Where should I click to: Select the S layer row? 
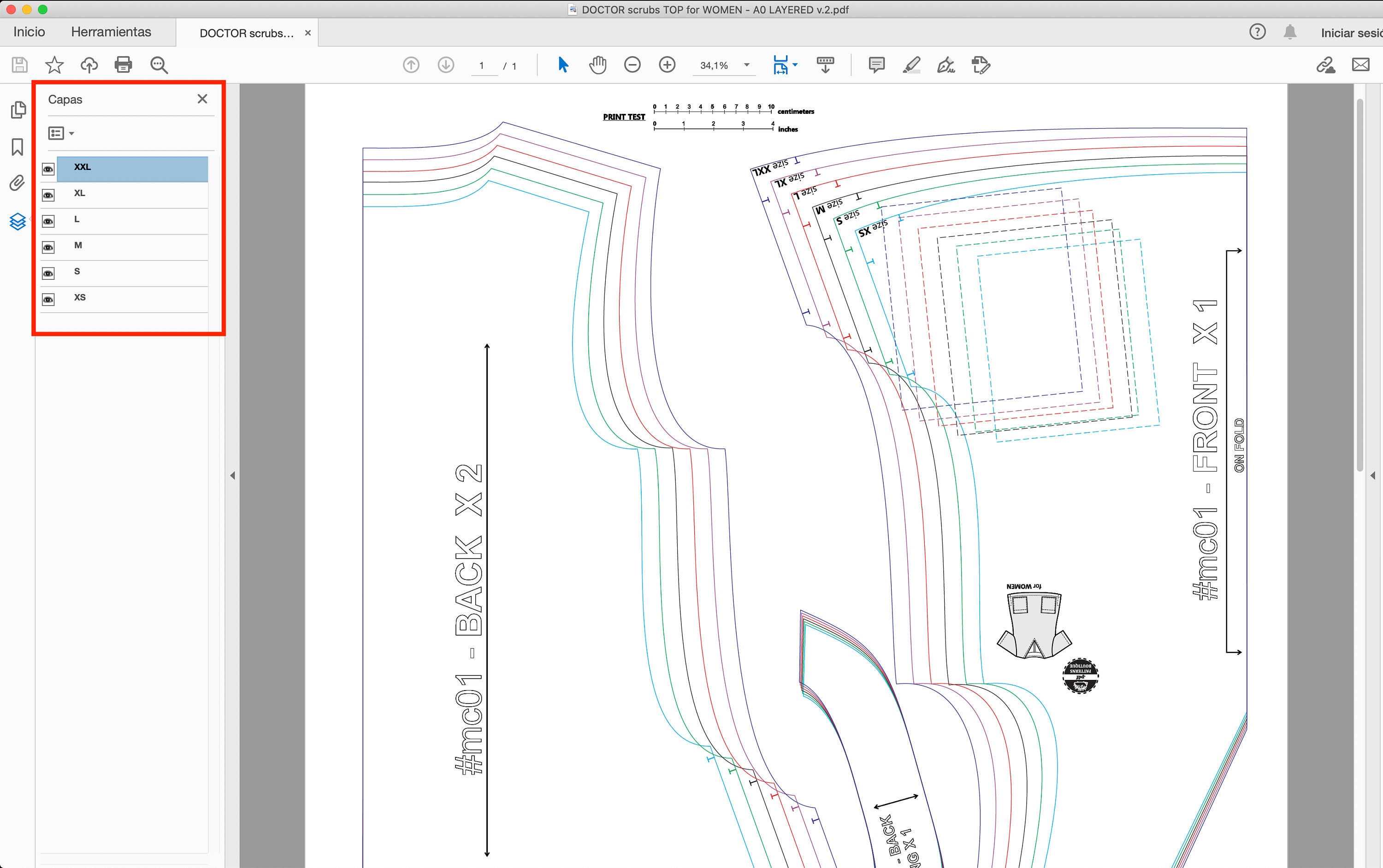tap(132, 273)
